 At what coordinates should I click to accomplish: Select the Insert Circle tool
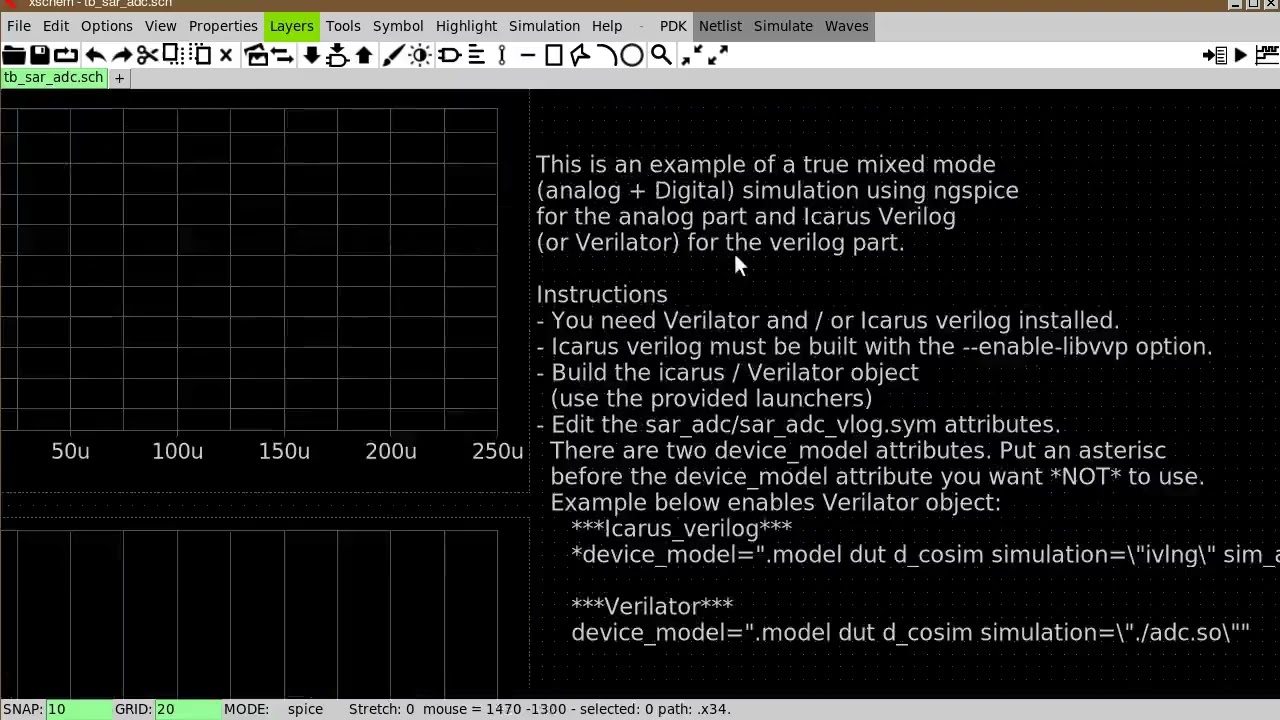coord(631,55)
